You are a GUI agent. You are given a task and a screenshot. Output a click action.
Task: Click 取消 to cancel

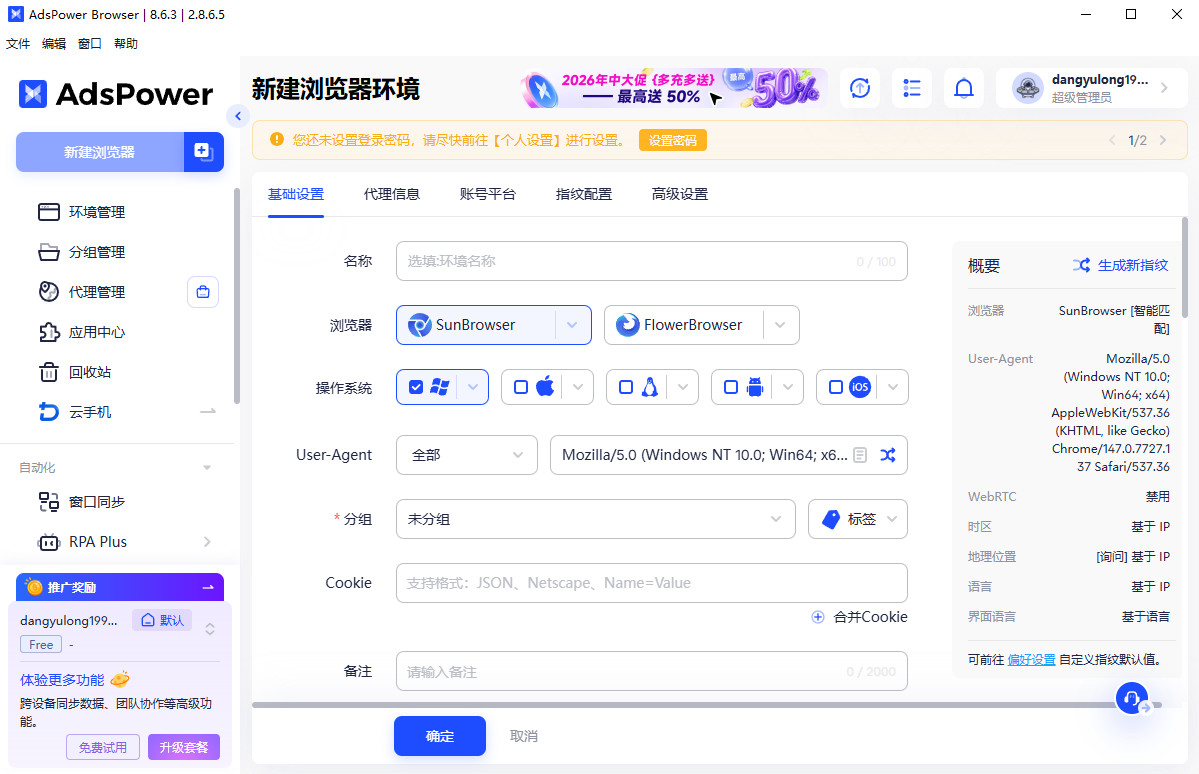(524, 736)
